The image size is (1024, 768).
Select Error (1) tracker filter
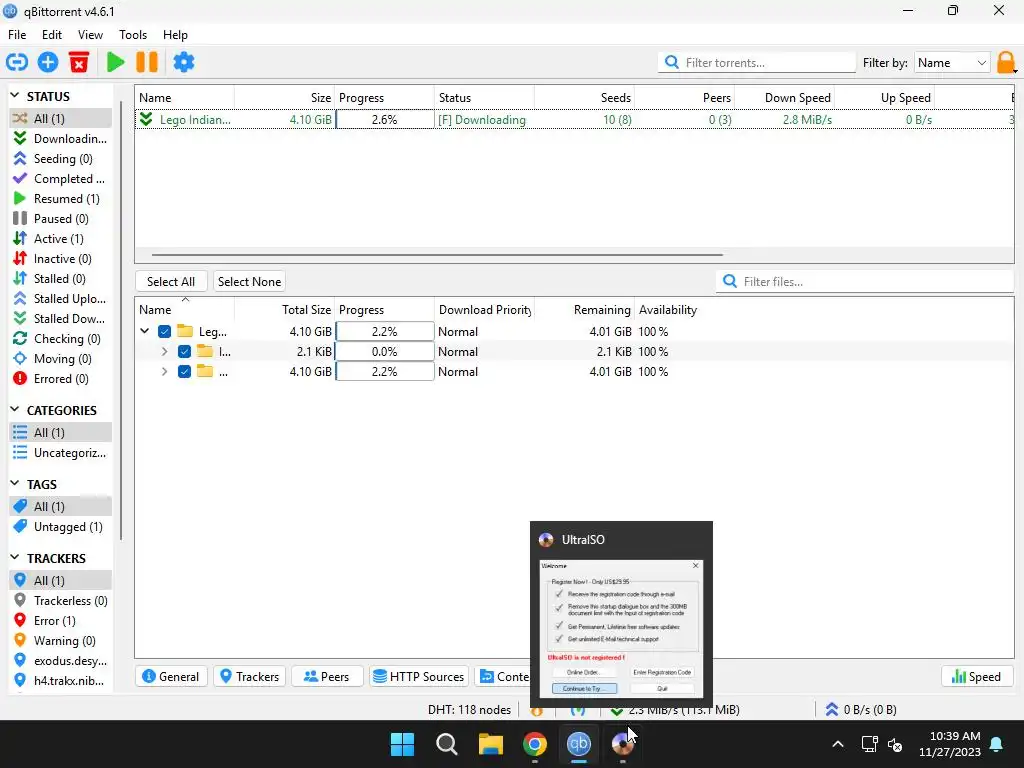pos(61,620)
